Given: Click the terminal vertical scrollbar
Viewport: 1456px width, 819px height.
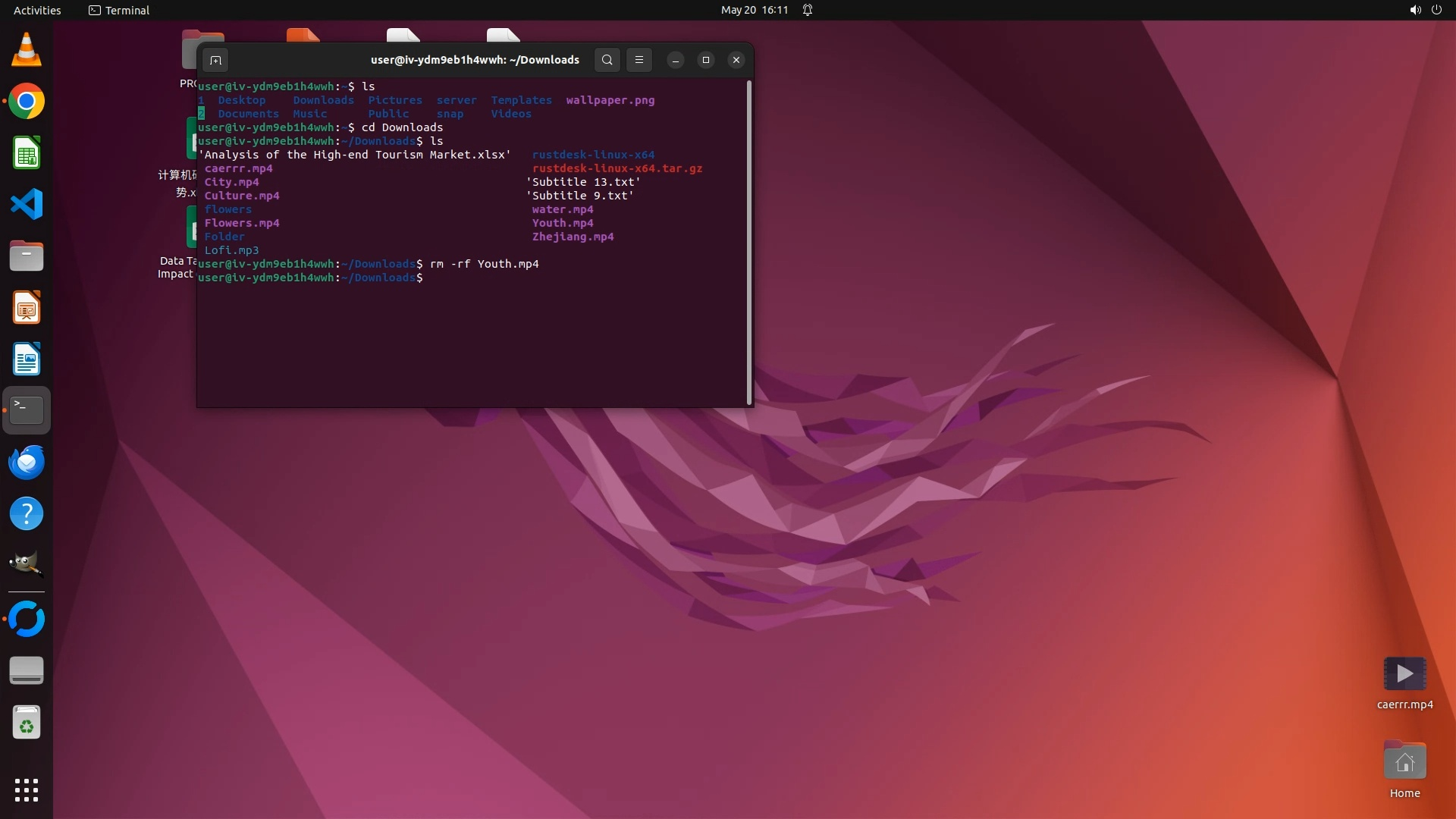Looking at the screenshot, I should tap(749, 243).
